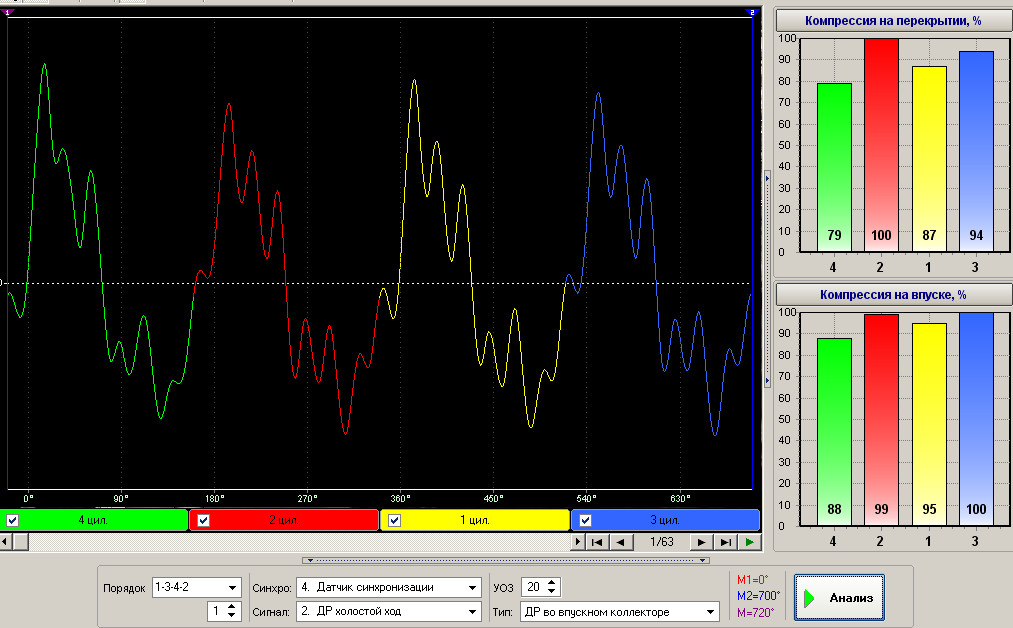Click the red M1=0° marker readout
The image size is (1013, 628).
coord(753,580)
